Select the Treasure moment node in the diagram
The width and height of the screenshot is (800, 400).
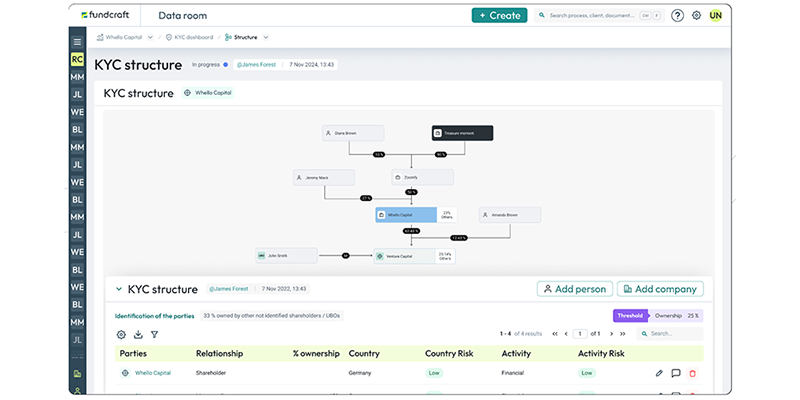pyautogui.click(x=462, y=132)
